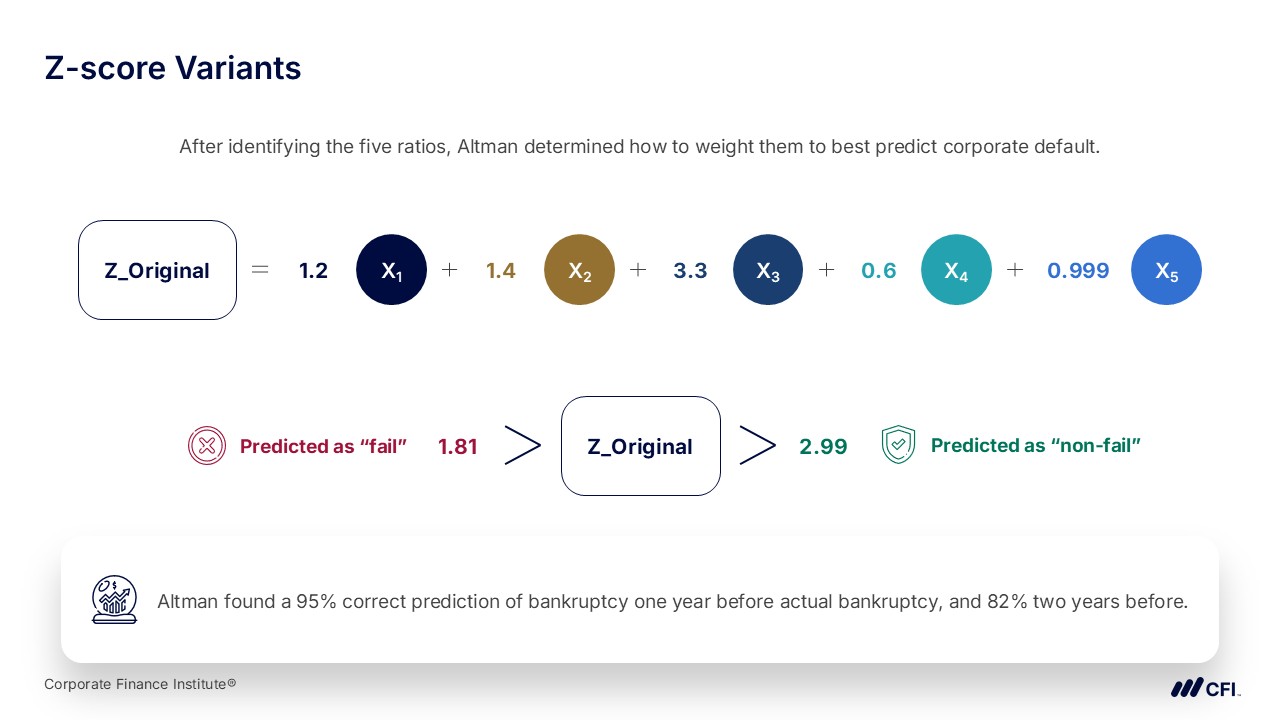Click the Corporate Finance Institute footer text
1280x720 pixels.
click(x=140, y=684)
